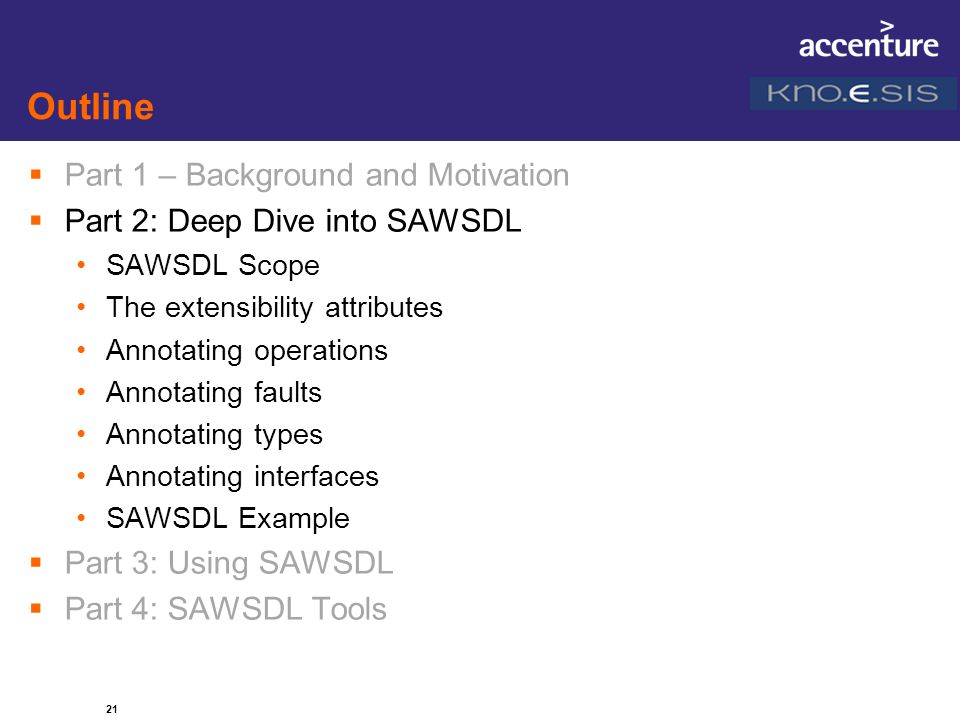Click the SAWSDL Scope bullet item
The image size is (960, 720).
213,266
